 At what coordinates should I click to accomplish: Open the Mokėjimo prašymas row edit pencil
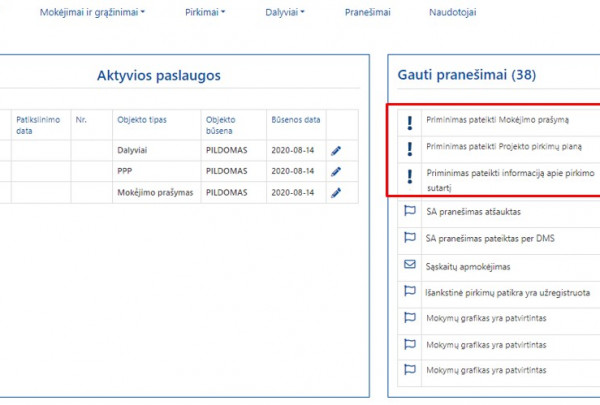coord(337,192)
